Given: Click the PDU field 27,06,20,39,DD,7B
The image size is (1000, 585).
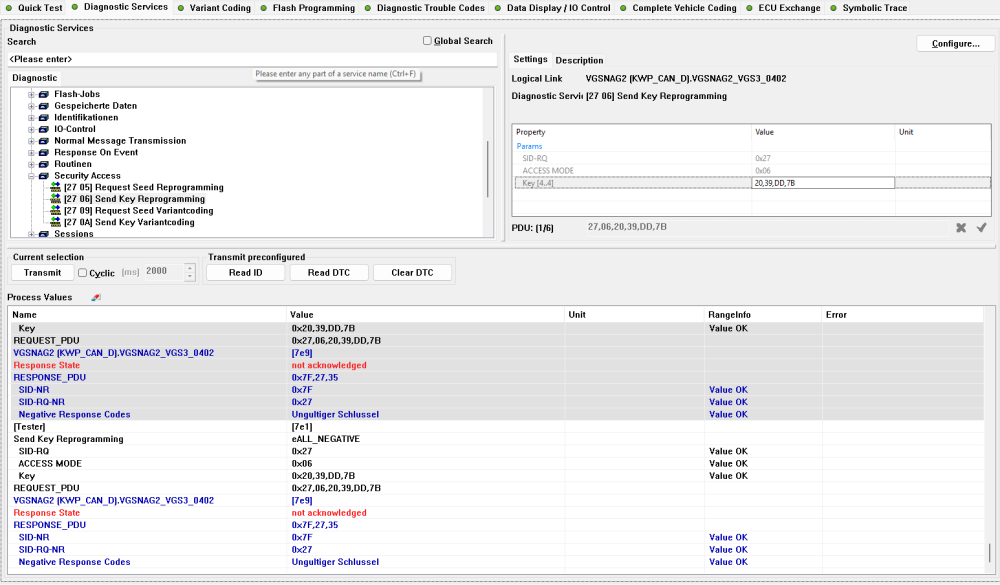Looking at the screenshot, I should point(767,227).
